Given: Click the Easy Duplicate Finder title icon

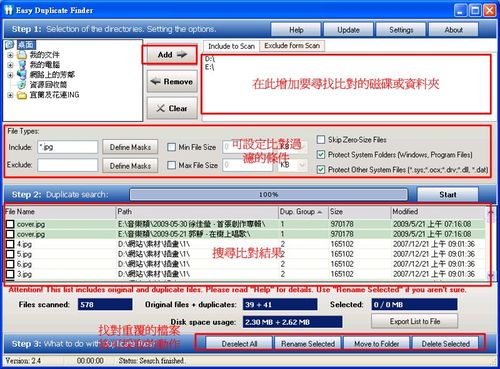Looking at the screenshot, I should [x=9, y=10].
